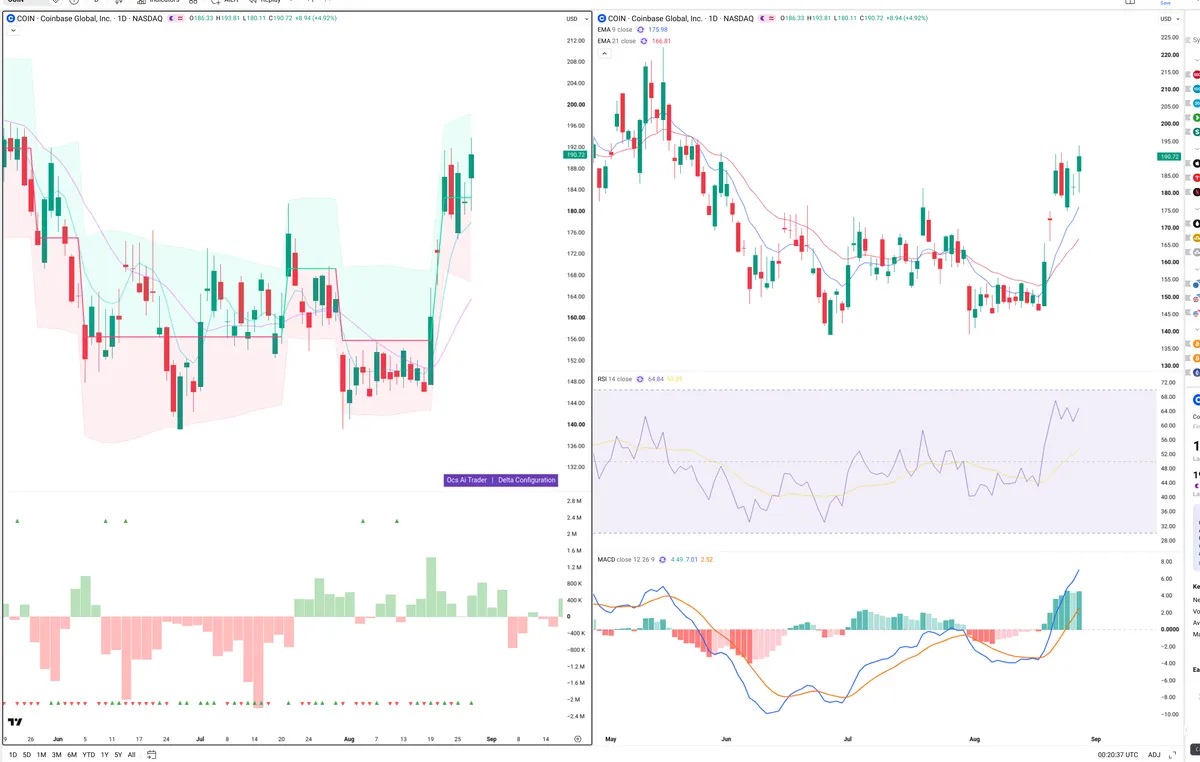Click the Coinbase logo on left chart title
This screenshot has width=1200, height=762.
pos(10,18)
